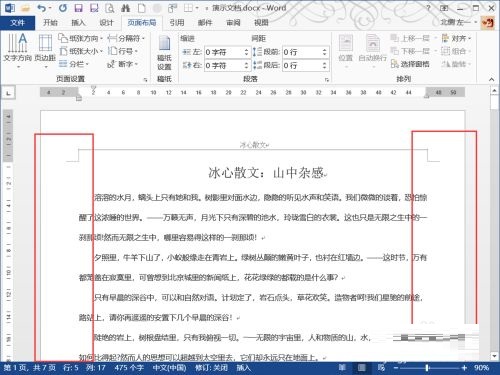Open the 页边距 margins tool
The width and height of the screenshot is (500, 375).
tap(45, 50)
